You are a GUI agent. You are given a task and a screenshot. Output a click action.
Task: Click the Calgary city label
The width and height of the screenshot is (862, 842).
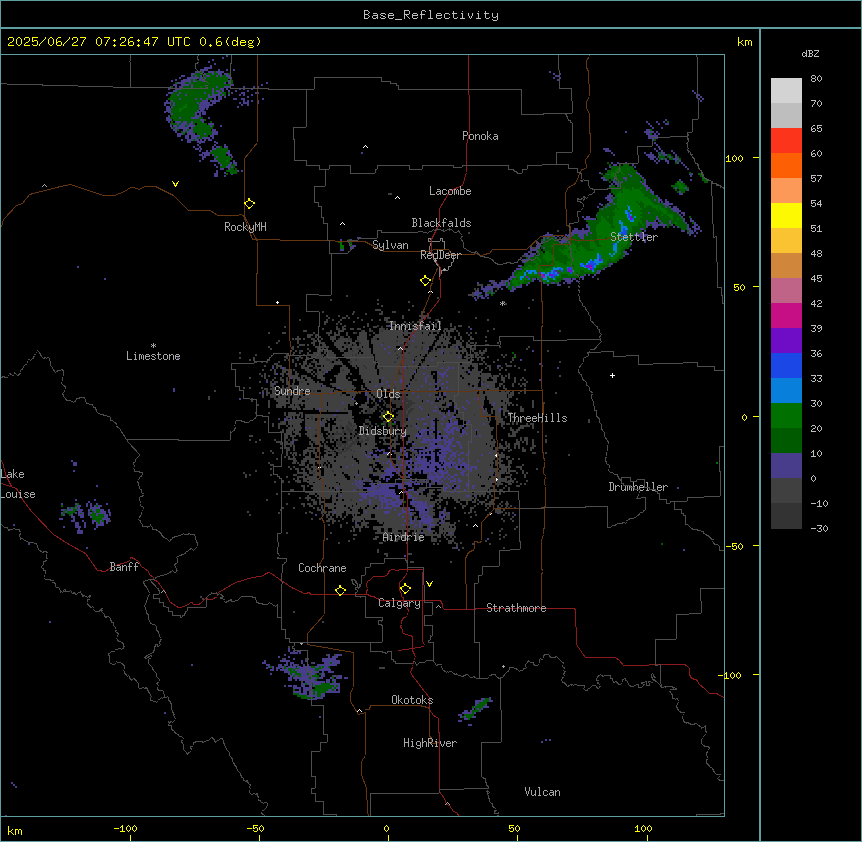pos(399,603)
